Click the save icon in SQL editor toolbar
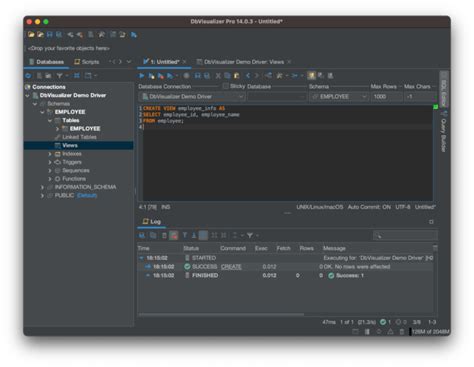 198,76
